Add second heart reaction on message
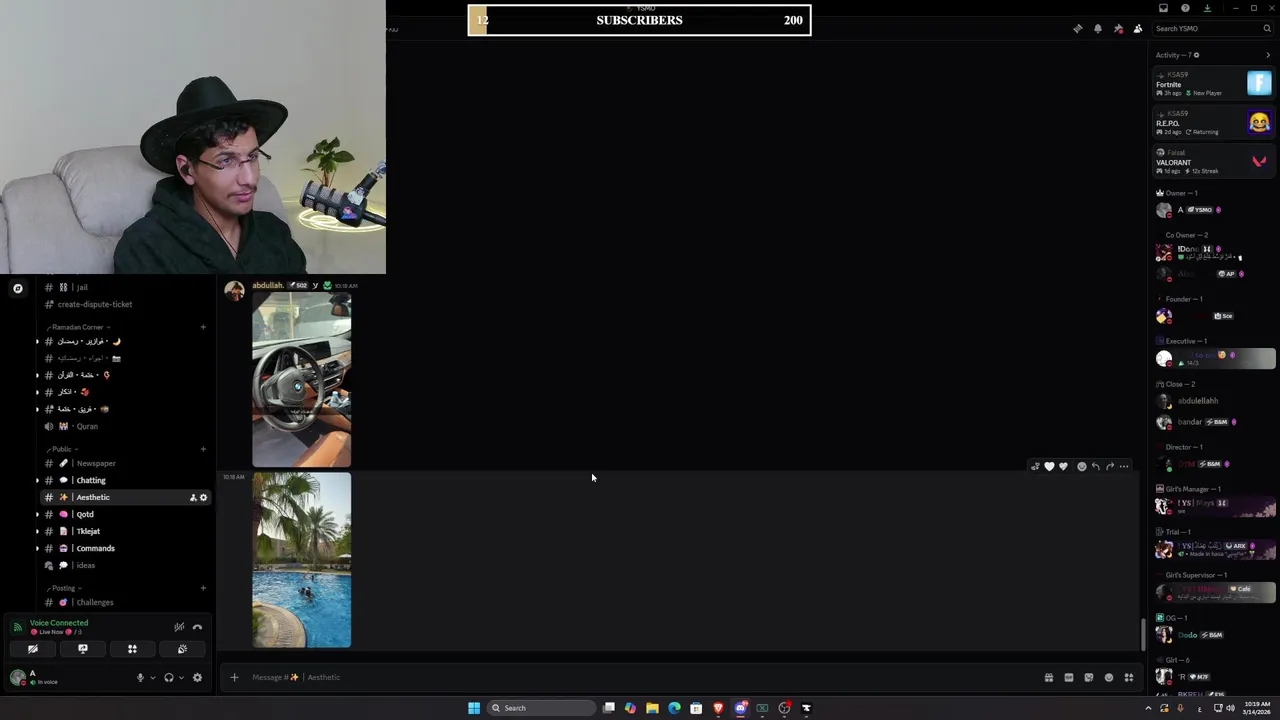 [x=1063, y=466]
